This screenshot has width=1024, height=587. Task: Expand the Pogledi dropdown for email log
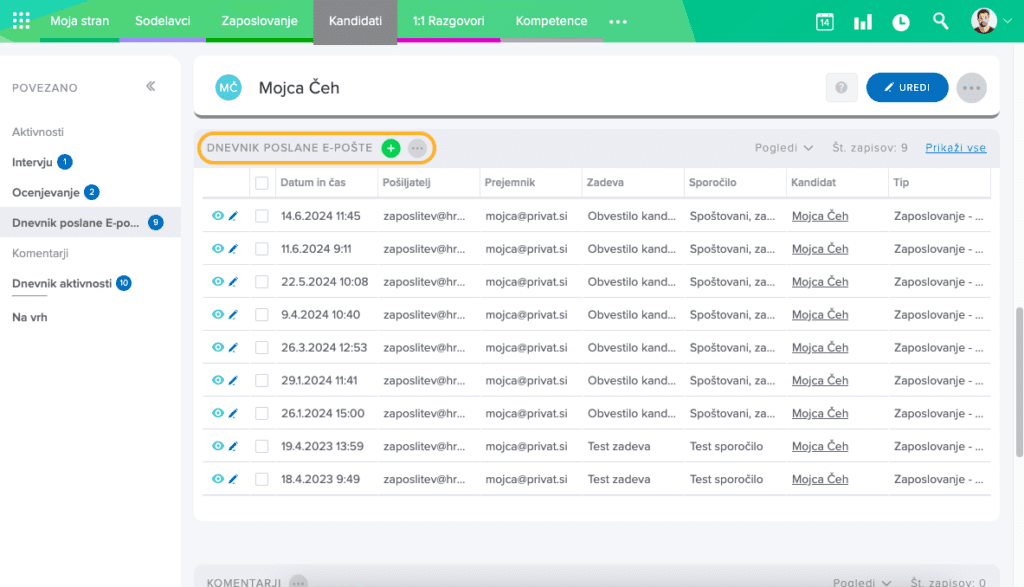[784, 148]
